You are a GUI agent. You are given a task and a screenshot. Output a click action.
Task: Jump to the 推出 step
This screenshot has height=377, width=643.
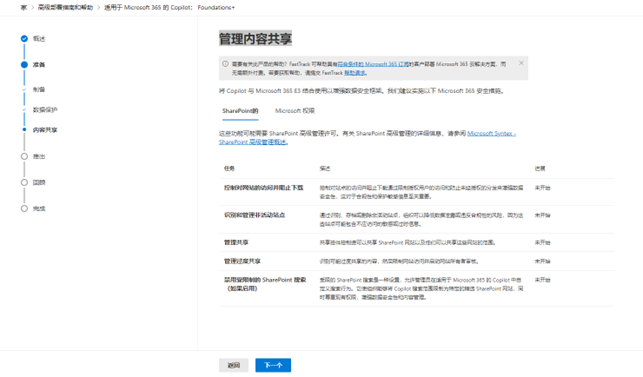[x=39, y=156]
